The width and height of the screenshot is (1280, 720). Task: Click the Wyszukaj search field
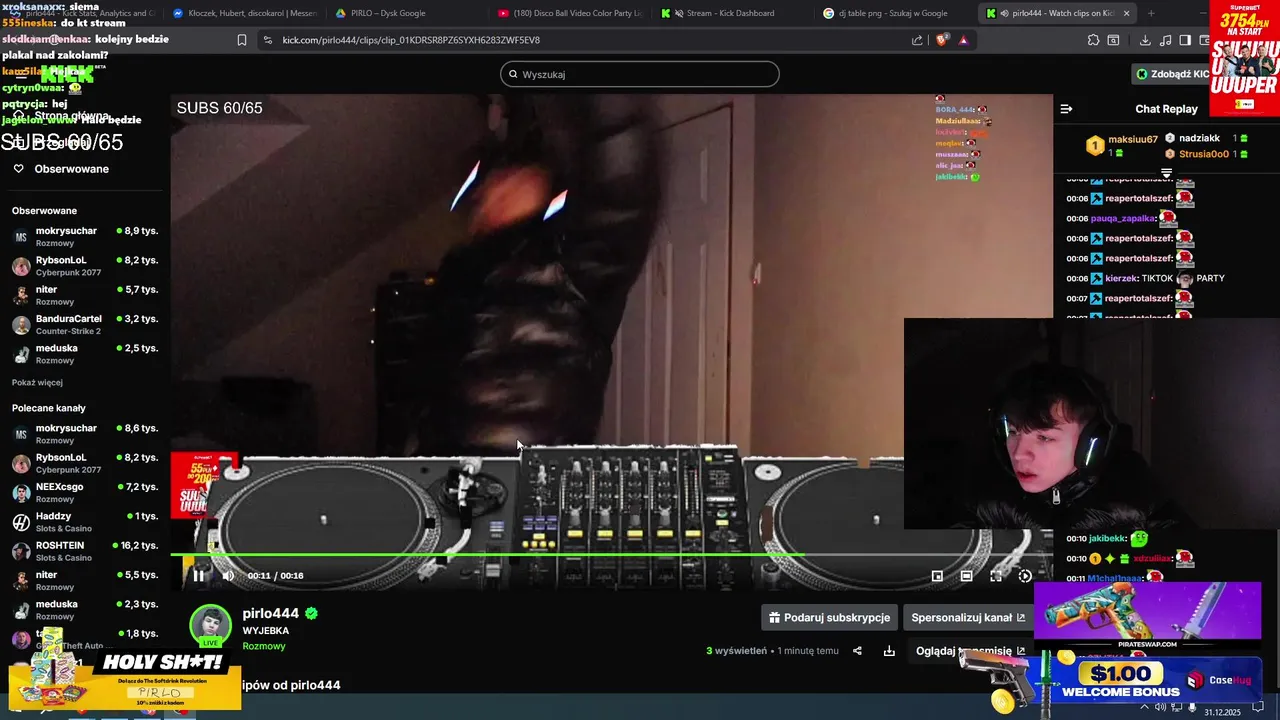(x=640, y=74)
